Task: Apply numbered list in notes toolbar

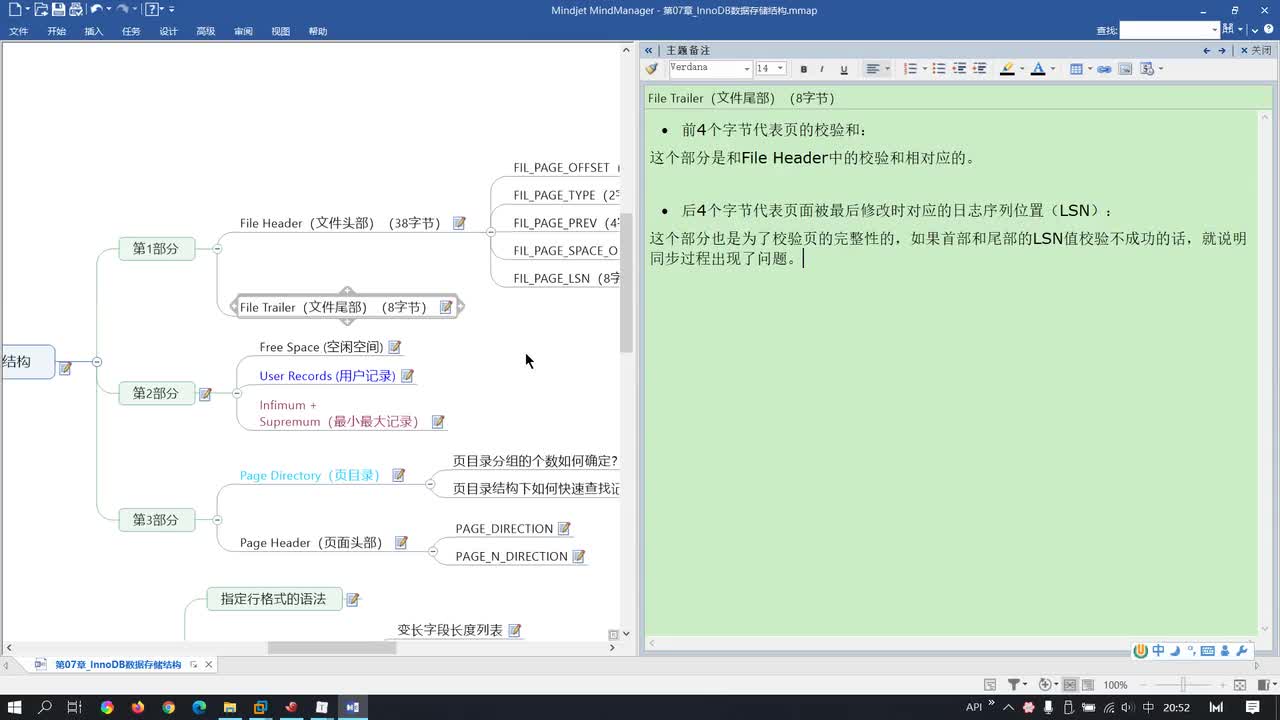Action: (x=910, y=69)
